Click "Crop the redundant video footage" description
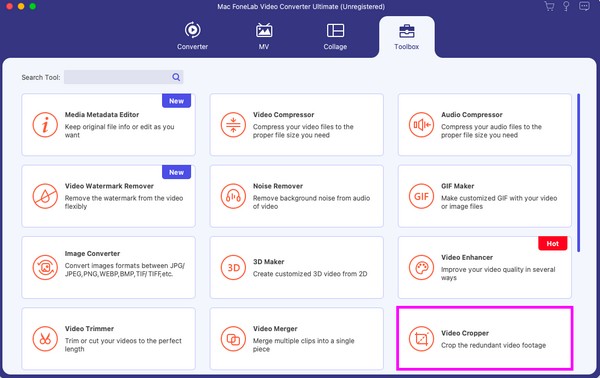 tap(494, 345)
